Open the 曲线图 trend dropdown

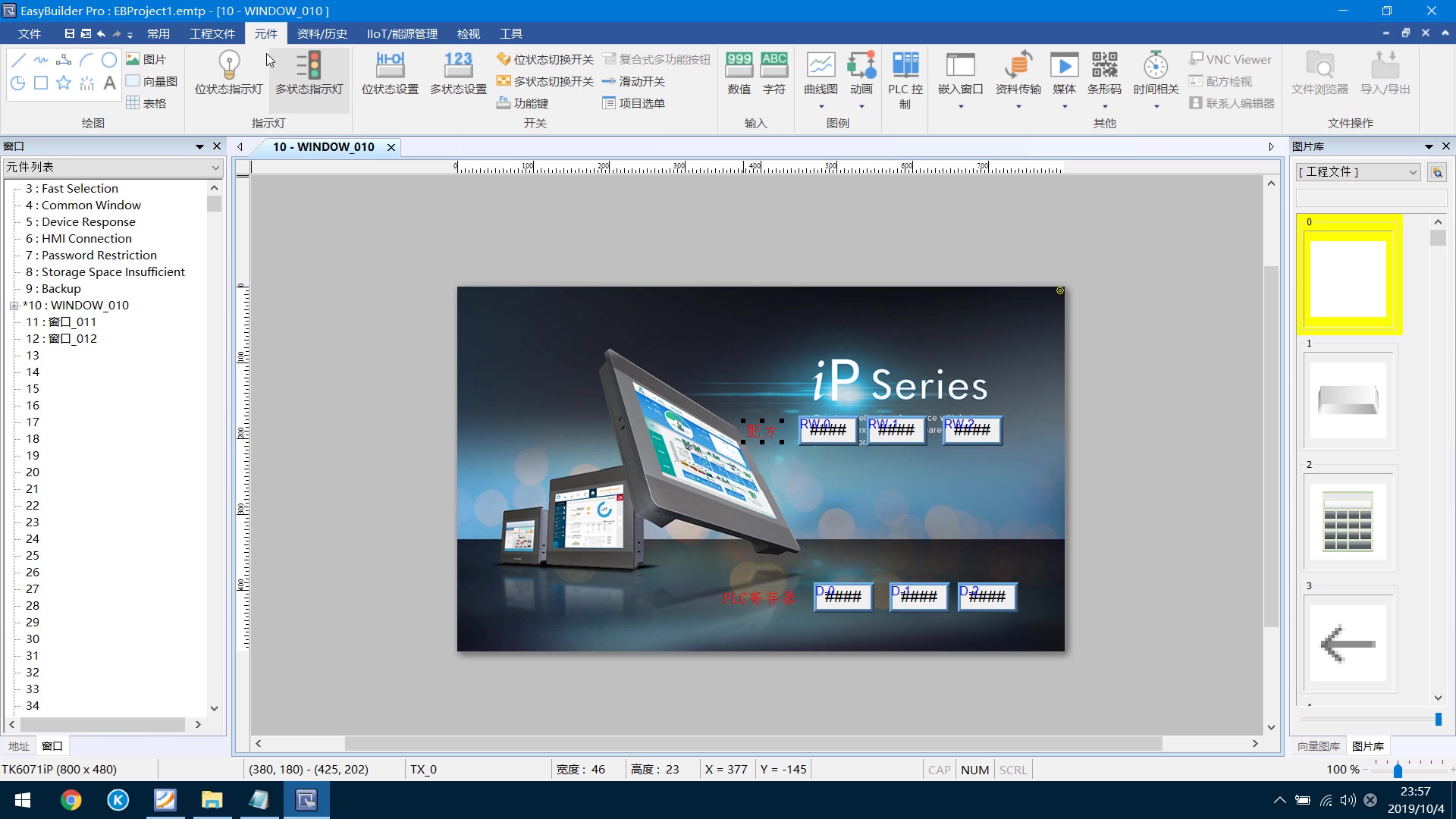pos(821,107)
